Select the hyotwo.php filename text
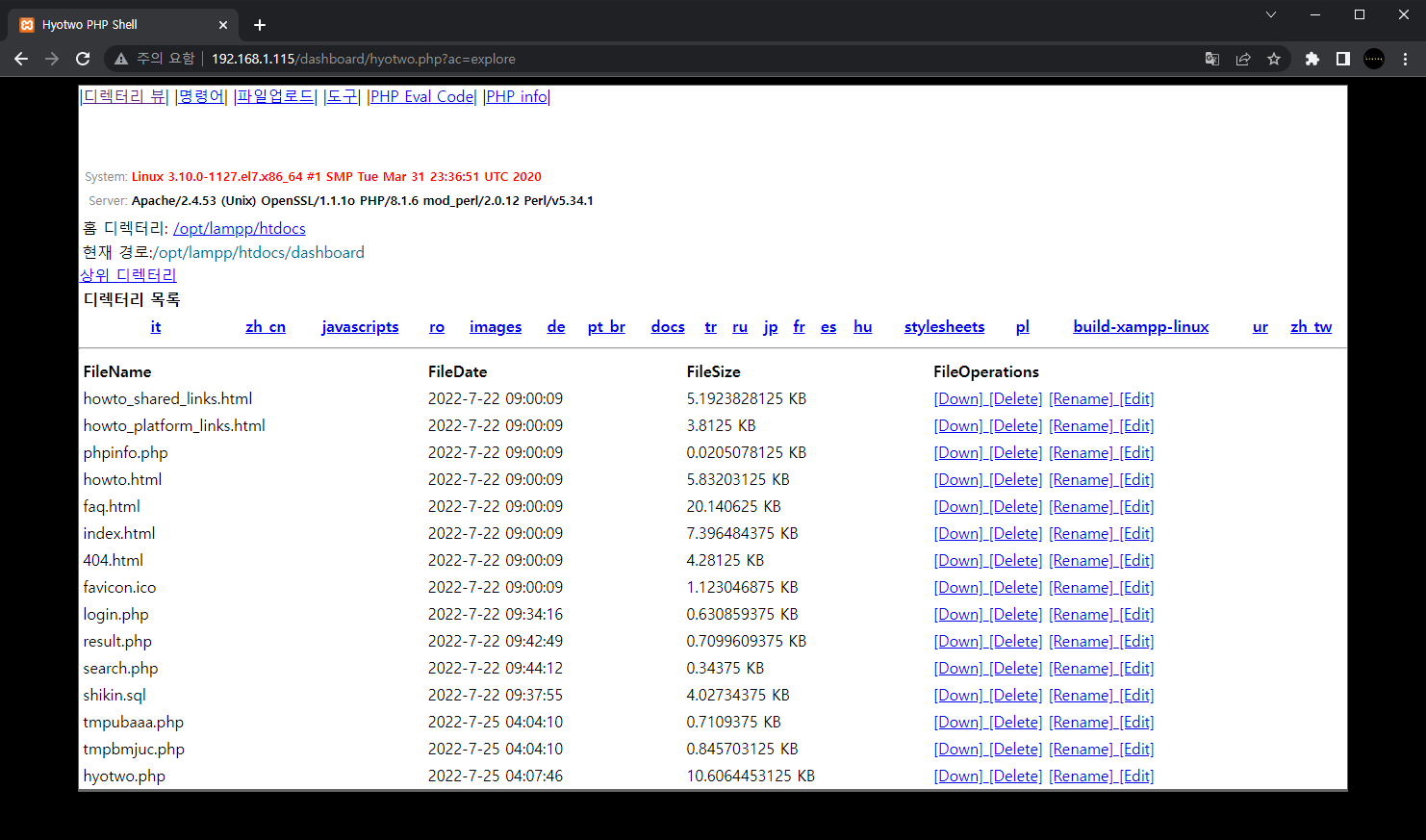1426x840 pixels. [124, 776]
